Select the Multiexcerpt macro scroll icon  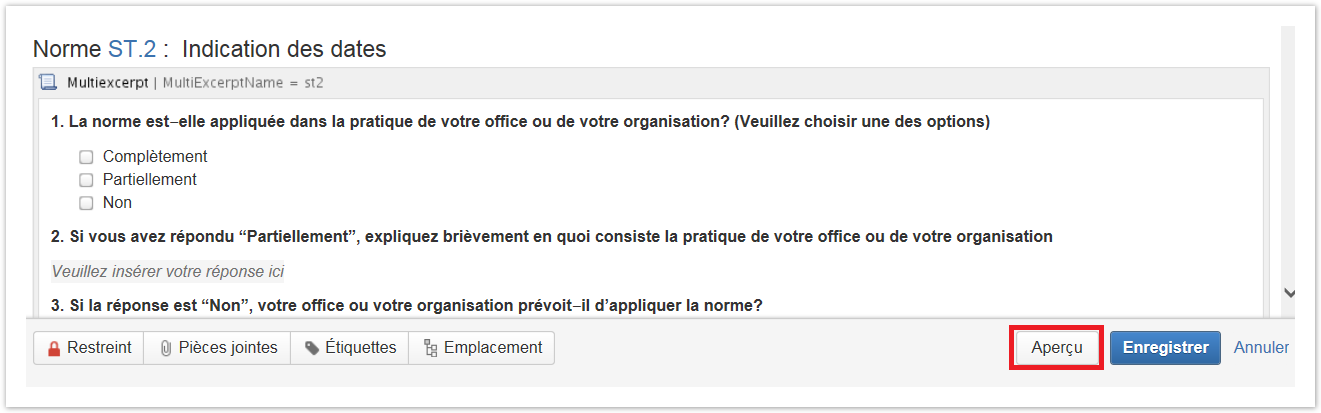point(48,82)
